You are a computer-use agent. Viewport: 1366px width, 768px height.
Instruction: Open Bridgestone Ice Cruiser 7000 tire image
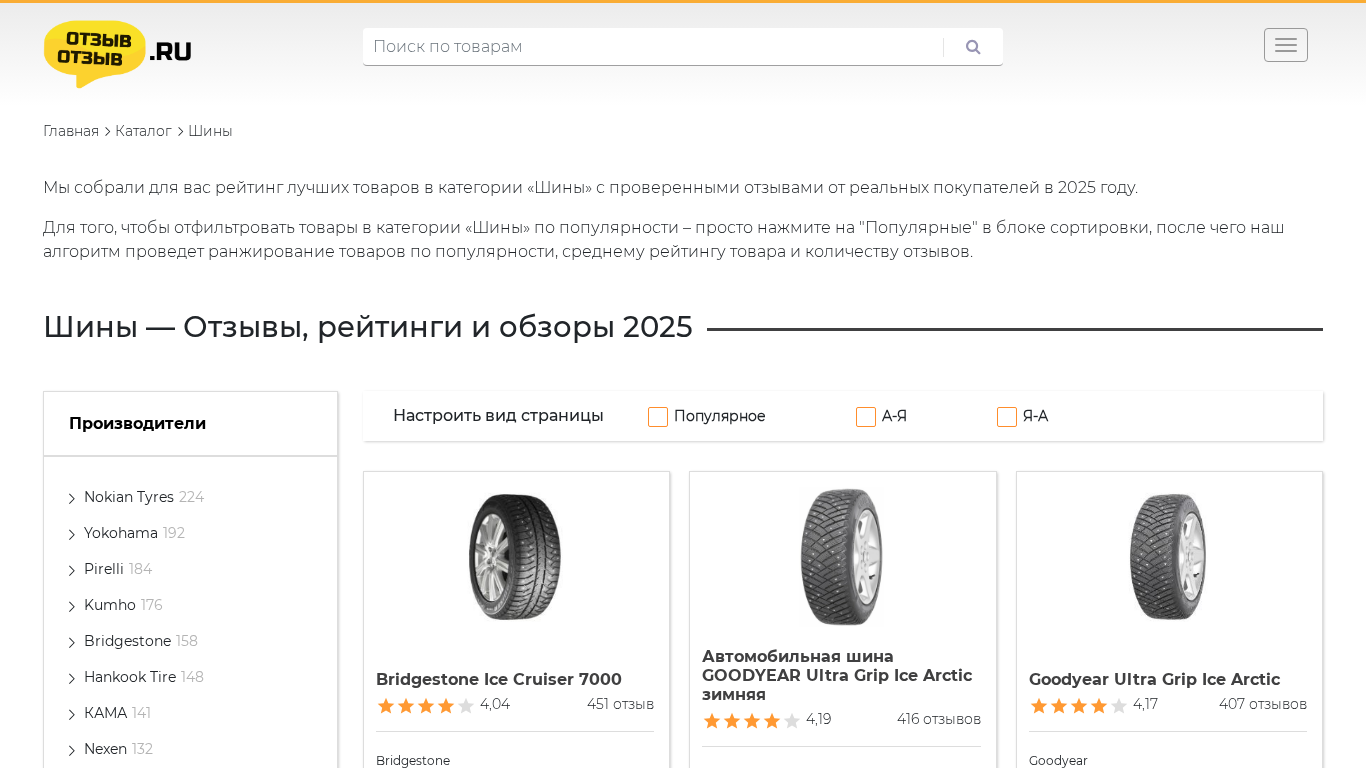pyautogui.click(x=515, y=557)
